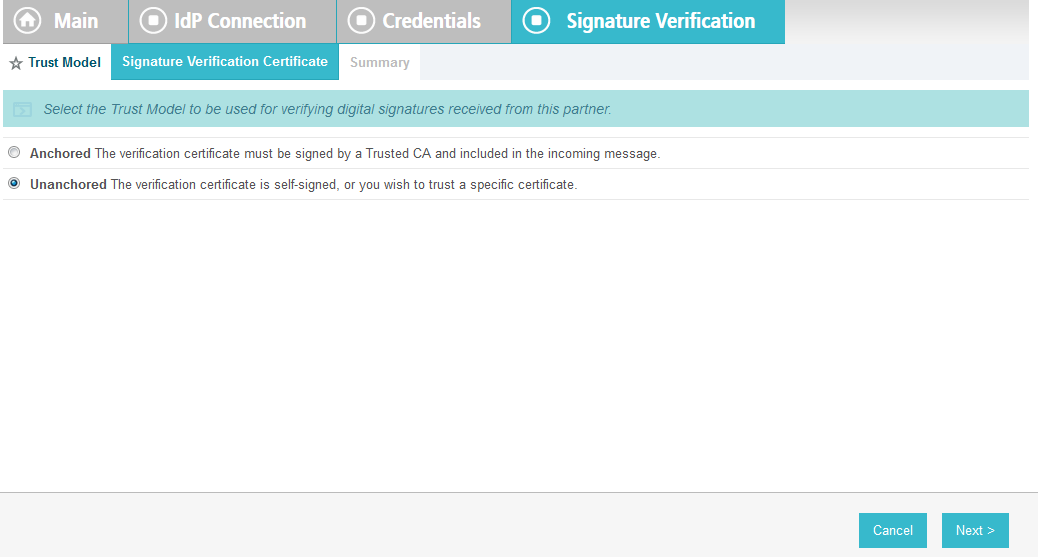Click the Signature Verification step circle icon
The image size is (1038, 557).
(536, 21)
